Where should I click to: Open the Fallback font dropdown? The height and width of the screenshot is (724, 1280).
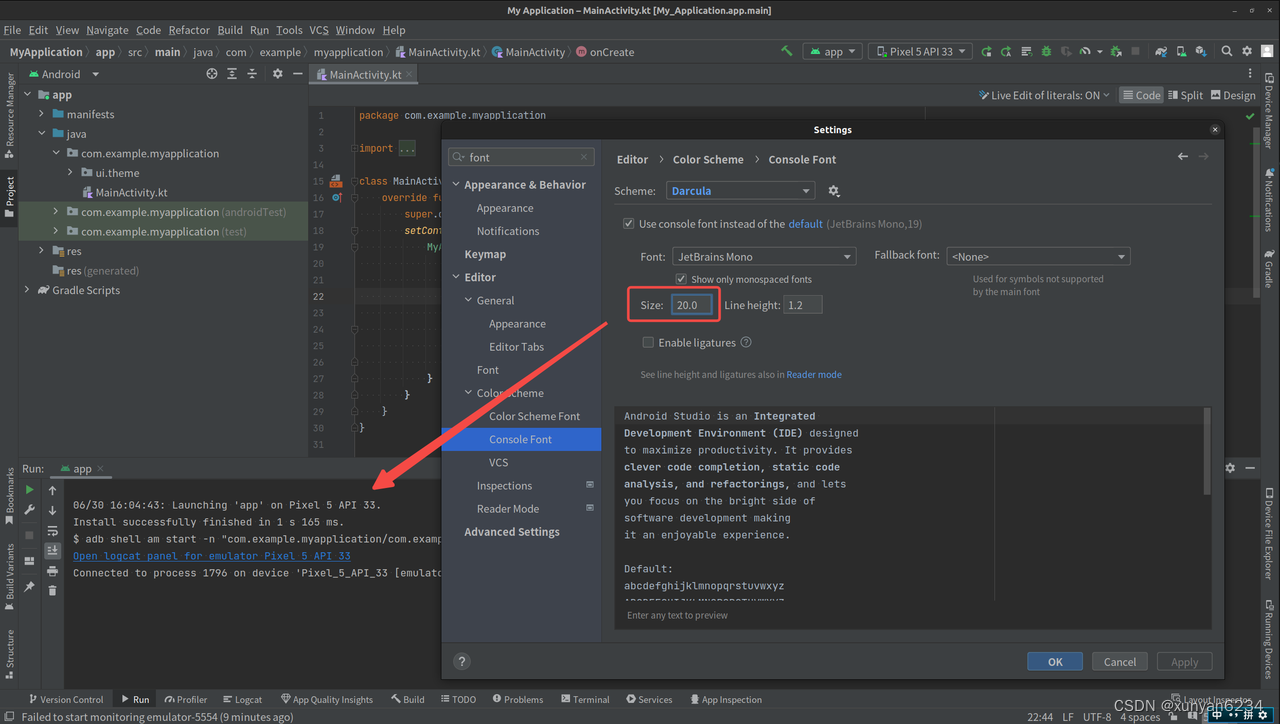pyautogui.click(x=1038, y=256)
